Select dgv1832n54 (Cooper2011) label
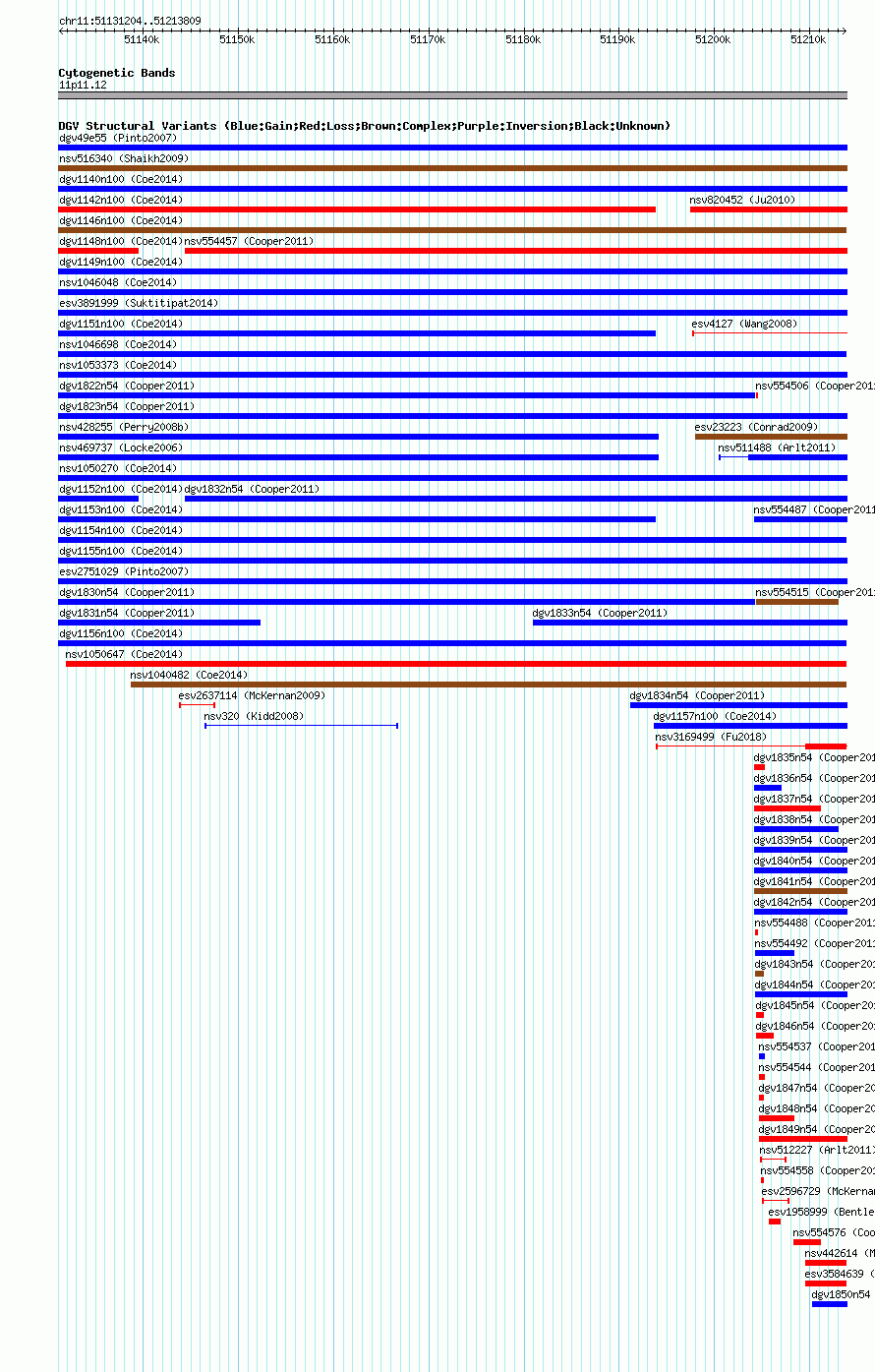The height and width of the screenshot is (1372, 875). (253, 489)
